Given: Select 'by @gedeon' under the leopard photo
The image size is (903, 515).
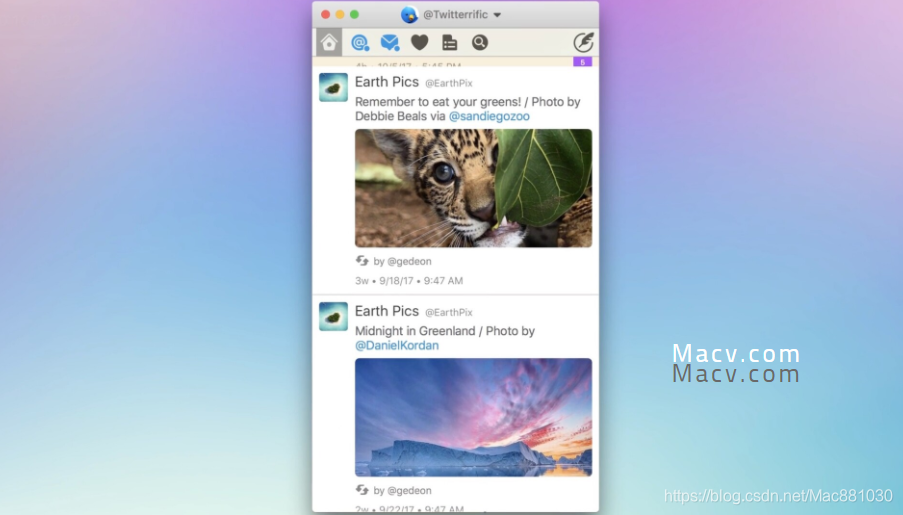Looking at the screenshot, I should tap(403, 262).
